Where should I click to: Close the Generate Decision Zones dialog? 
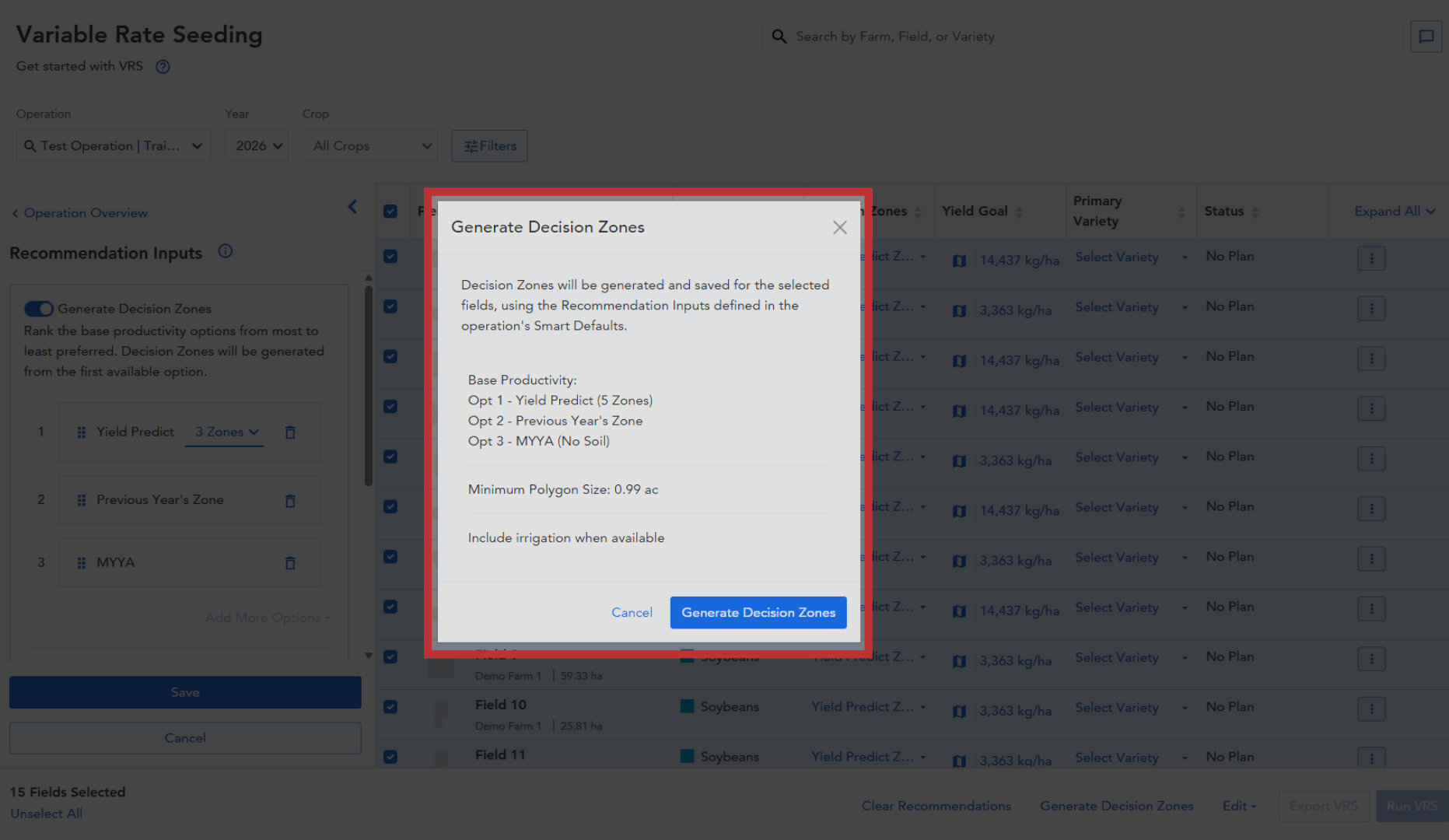tap(840, 227)
